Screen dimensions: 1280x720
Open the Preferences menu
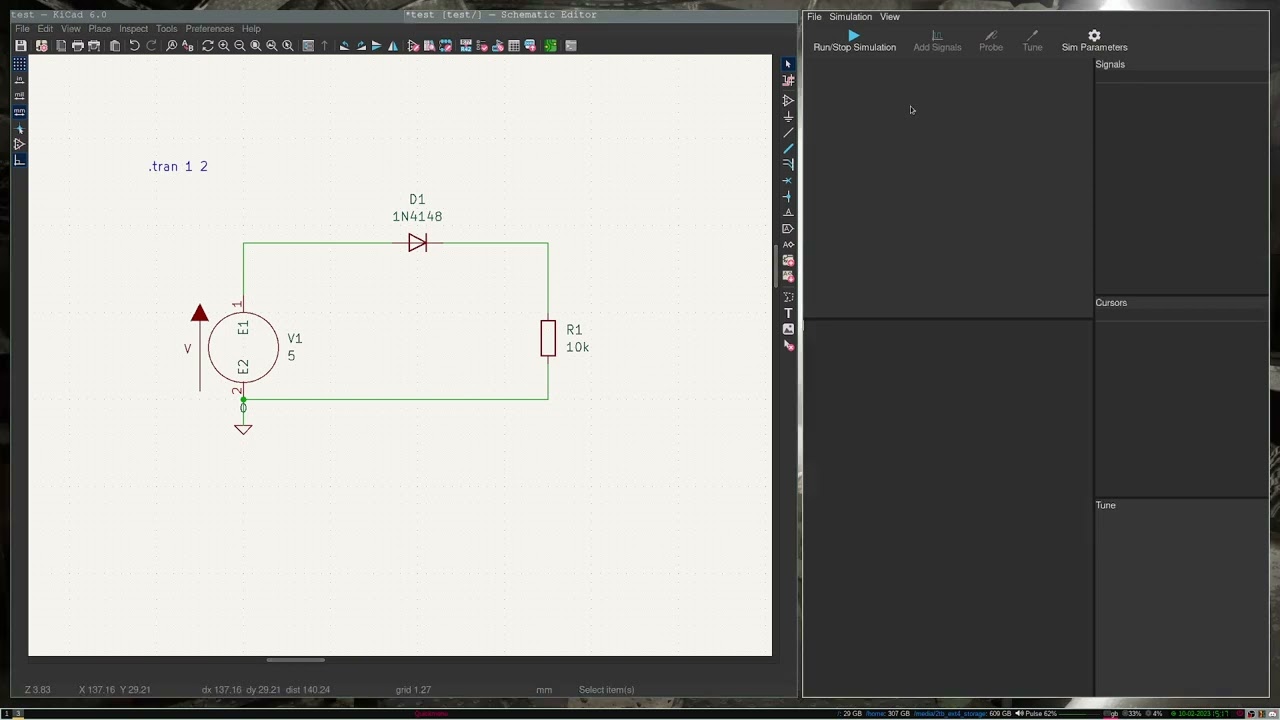pos(209,29)
